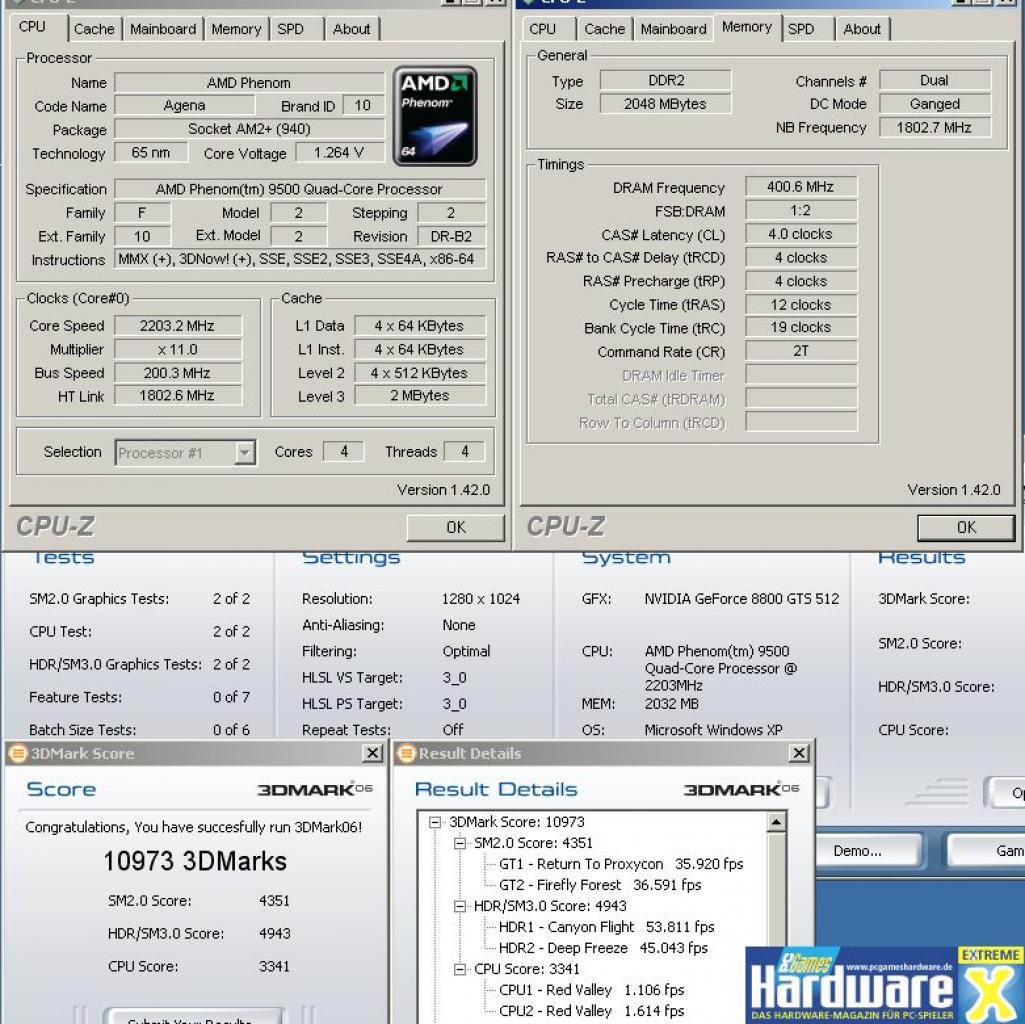Select HDR2 - Deep Freeze row
The width and height of the screenshot is (1025, 1024).
tap(603, 947)
